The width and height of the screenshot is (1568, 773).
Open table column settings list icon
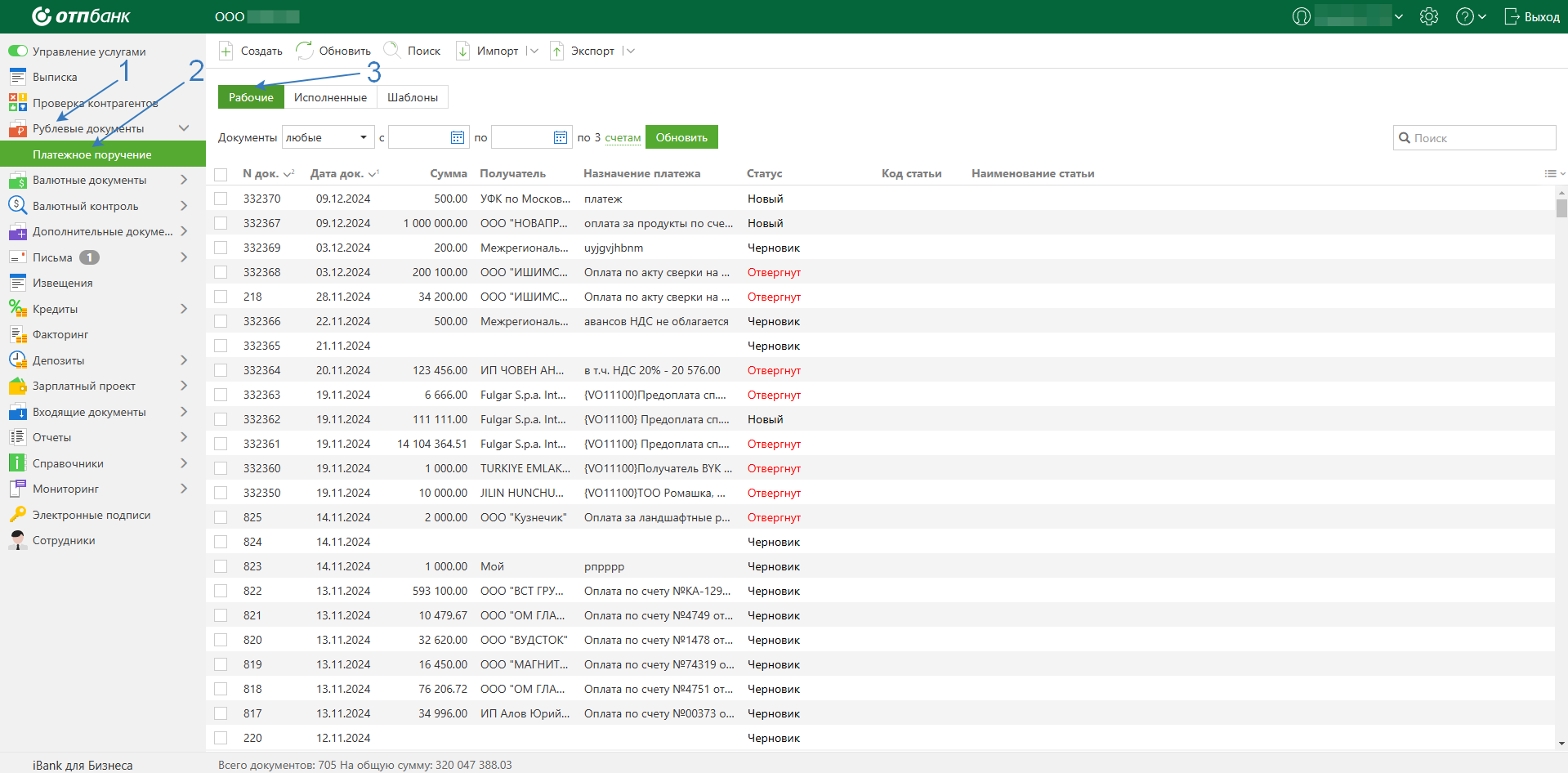pyautogui.click(x=1550, y=173)
